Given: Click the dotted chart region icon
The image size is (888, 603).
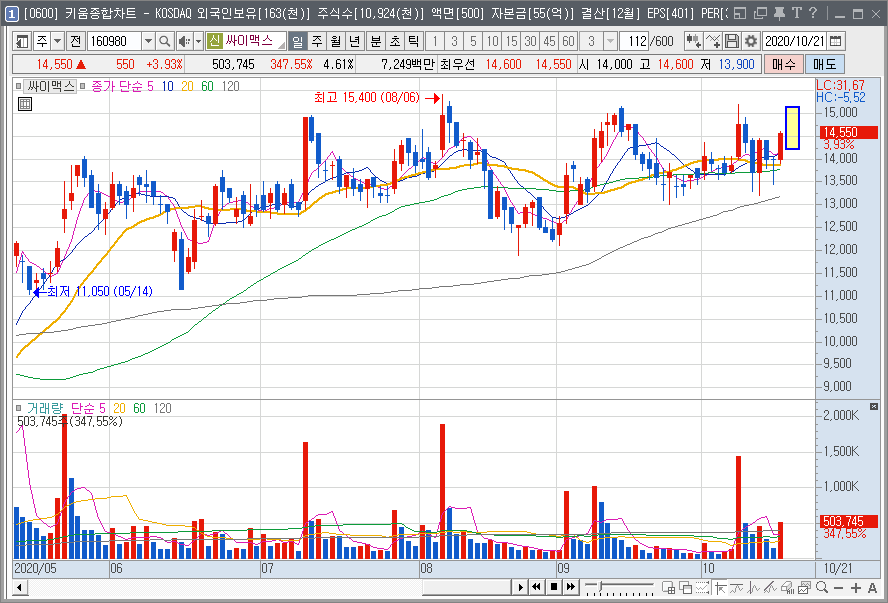Looking at the screenshot, I should pyautogui.click(x=703, y=588).
